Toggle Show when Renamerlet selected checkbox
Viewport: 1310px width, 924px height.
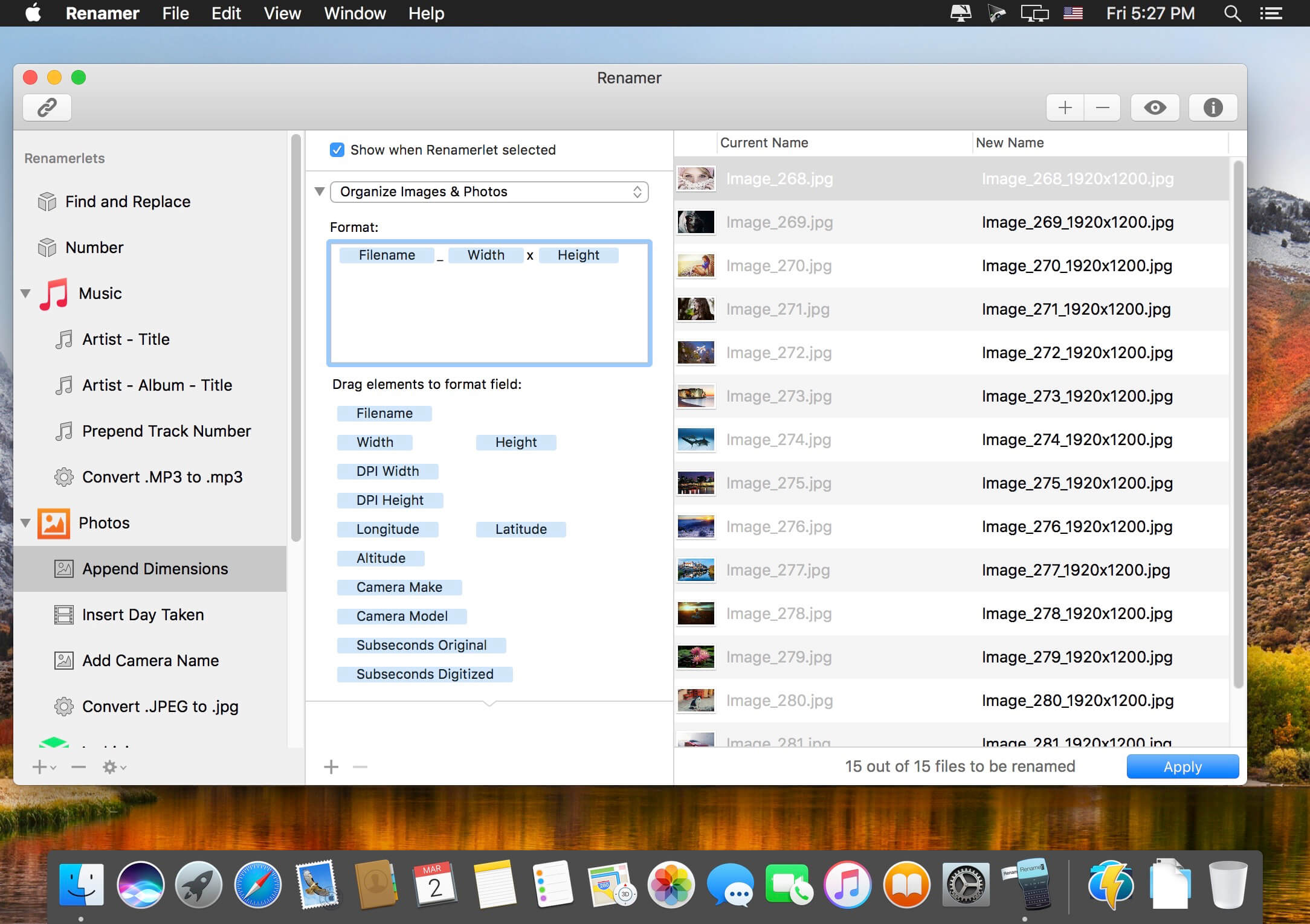click(x=336, y=150)
